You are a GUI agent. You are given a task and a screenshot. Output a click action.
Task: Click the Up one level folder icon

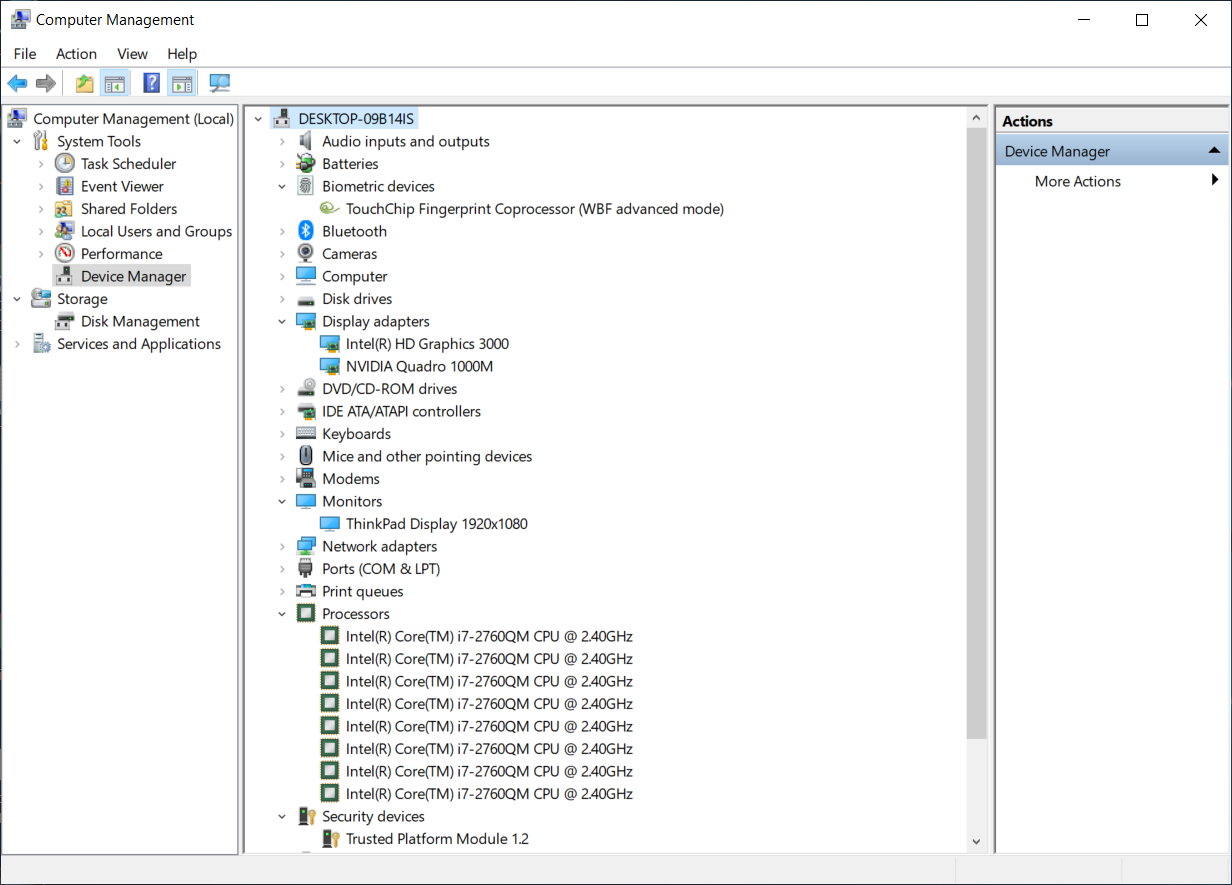pyautogui.click(x=85, y=84)
